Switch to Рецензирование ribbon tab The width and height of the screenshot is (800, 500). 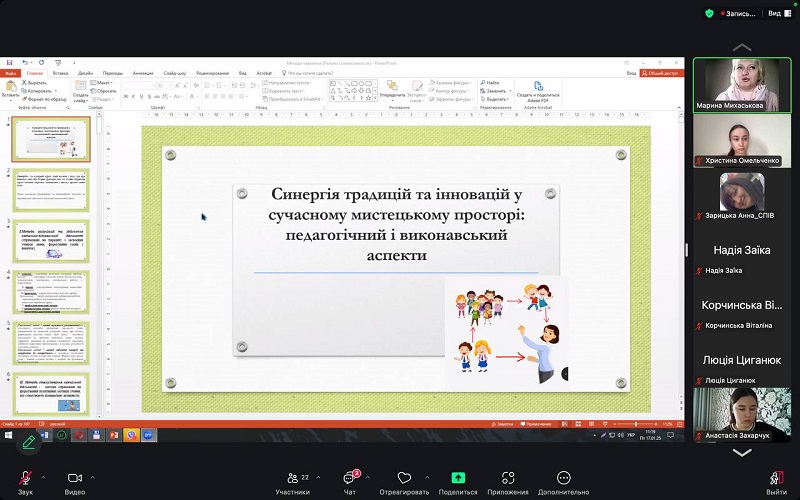click(212, 73)
